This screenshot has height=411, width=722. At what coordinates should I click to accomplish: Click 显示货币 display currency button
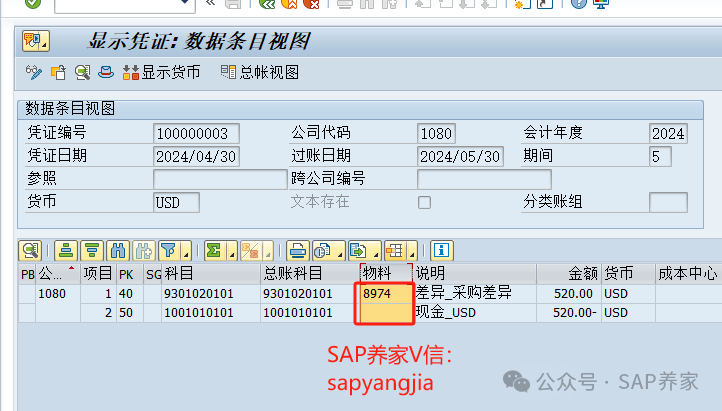(161, 73)
